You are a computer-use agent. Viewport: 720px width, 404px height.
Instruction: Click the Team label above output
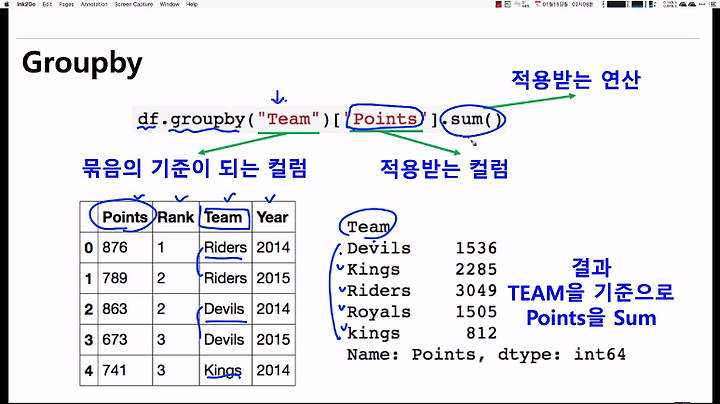369,226
